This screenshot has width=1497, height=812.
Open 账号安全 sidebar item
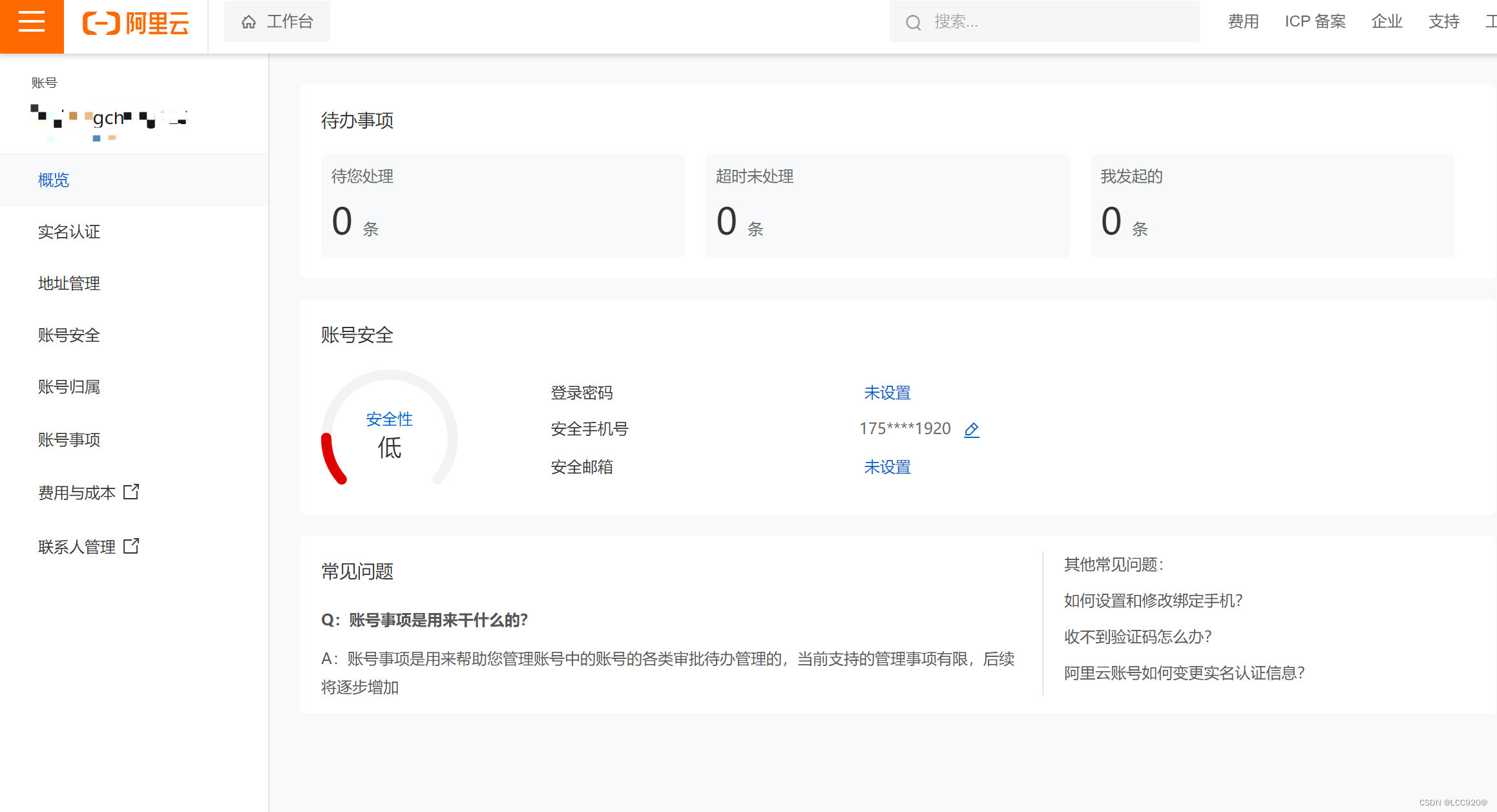click(69, 335)
